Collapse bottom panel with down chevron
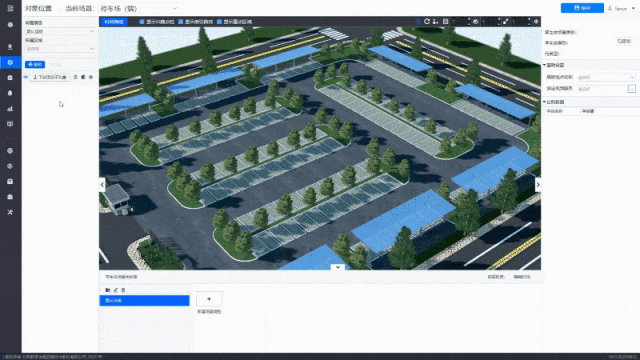This screenshot has height=360, width=640. pyautogui.click(x=338, y=267)
